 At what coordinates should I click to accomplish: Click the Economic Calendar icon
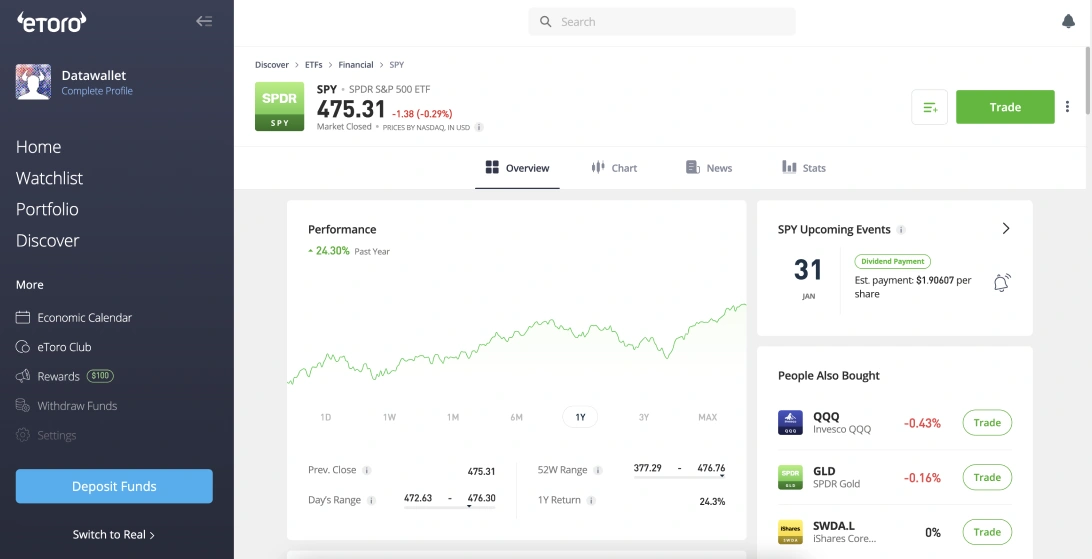(x=23, y=317)
